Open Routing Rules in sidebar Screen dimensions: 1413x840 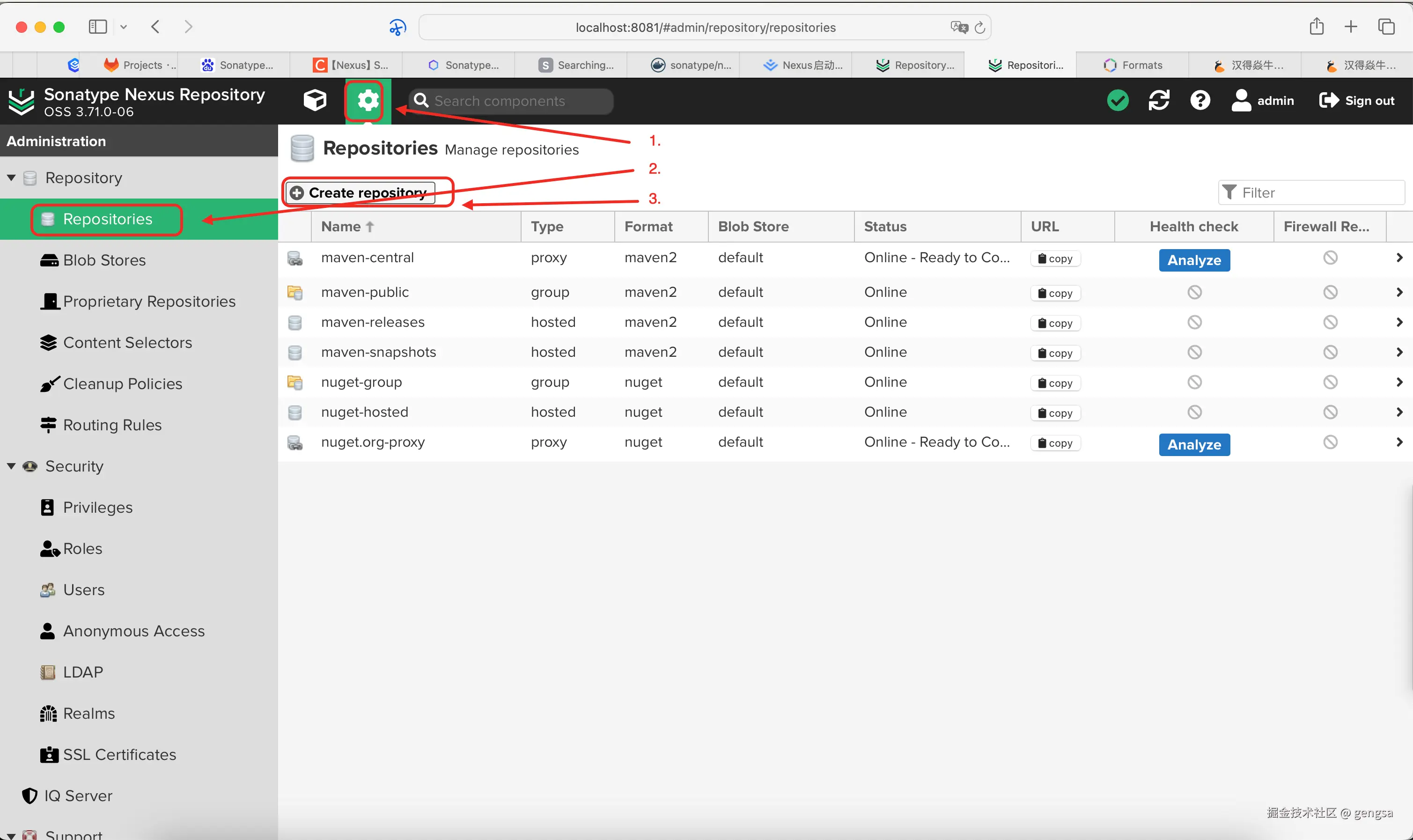point(112,425)
